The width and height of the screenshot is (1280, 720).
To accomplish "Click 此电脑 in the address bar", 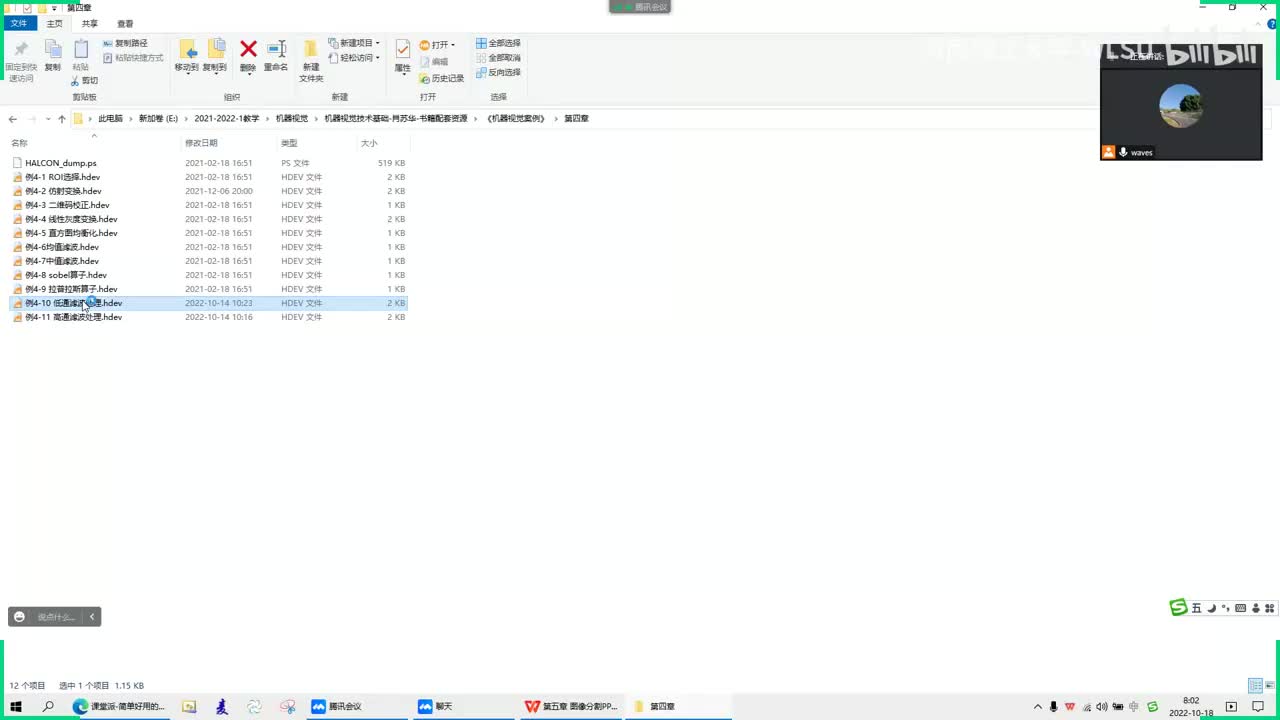I will pos(110,118).
